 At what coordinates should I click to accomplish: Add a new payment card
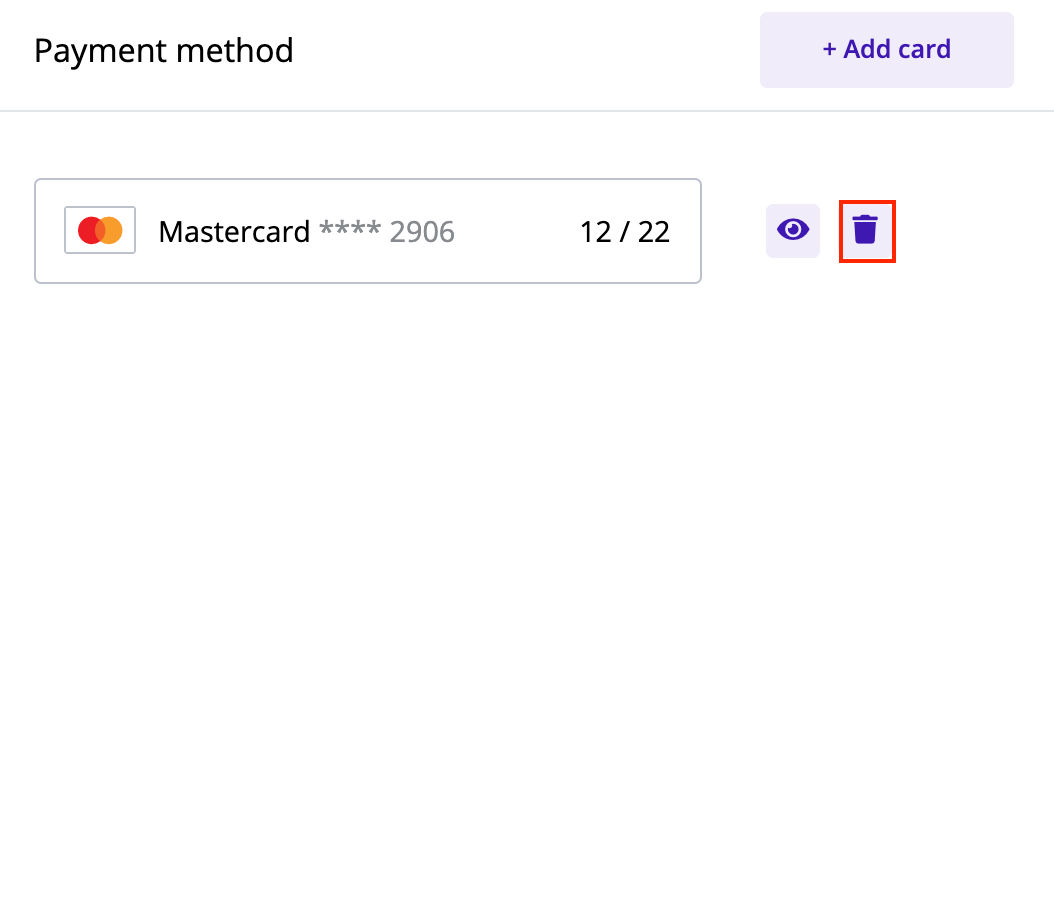(887, 50)
